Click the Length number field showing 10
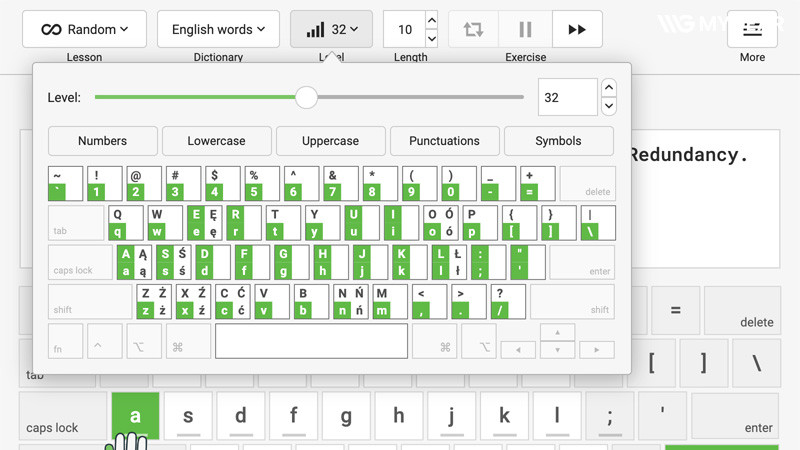The height and width of the screenshot is (450, 800). (404, 30)
